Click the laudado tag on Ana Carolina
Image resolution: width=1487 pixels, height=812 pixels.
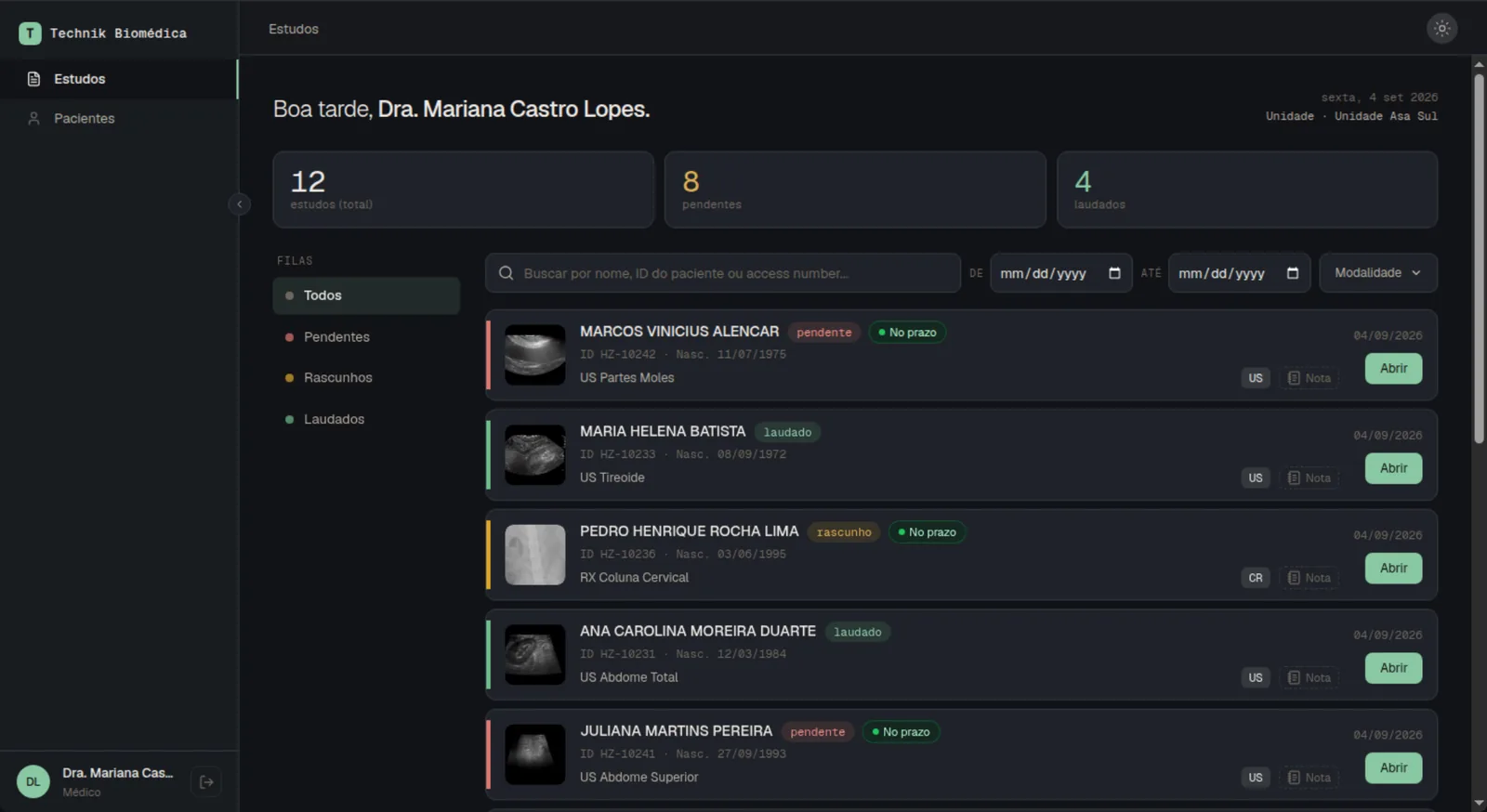pos(857,633)
